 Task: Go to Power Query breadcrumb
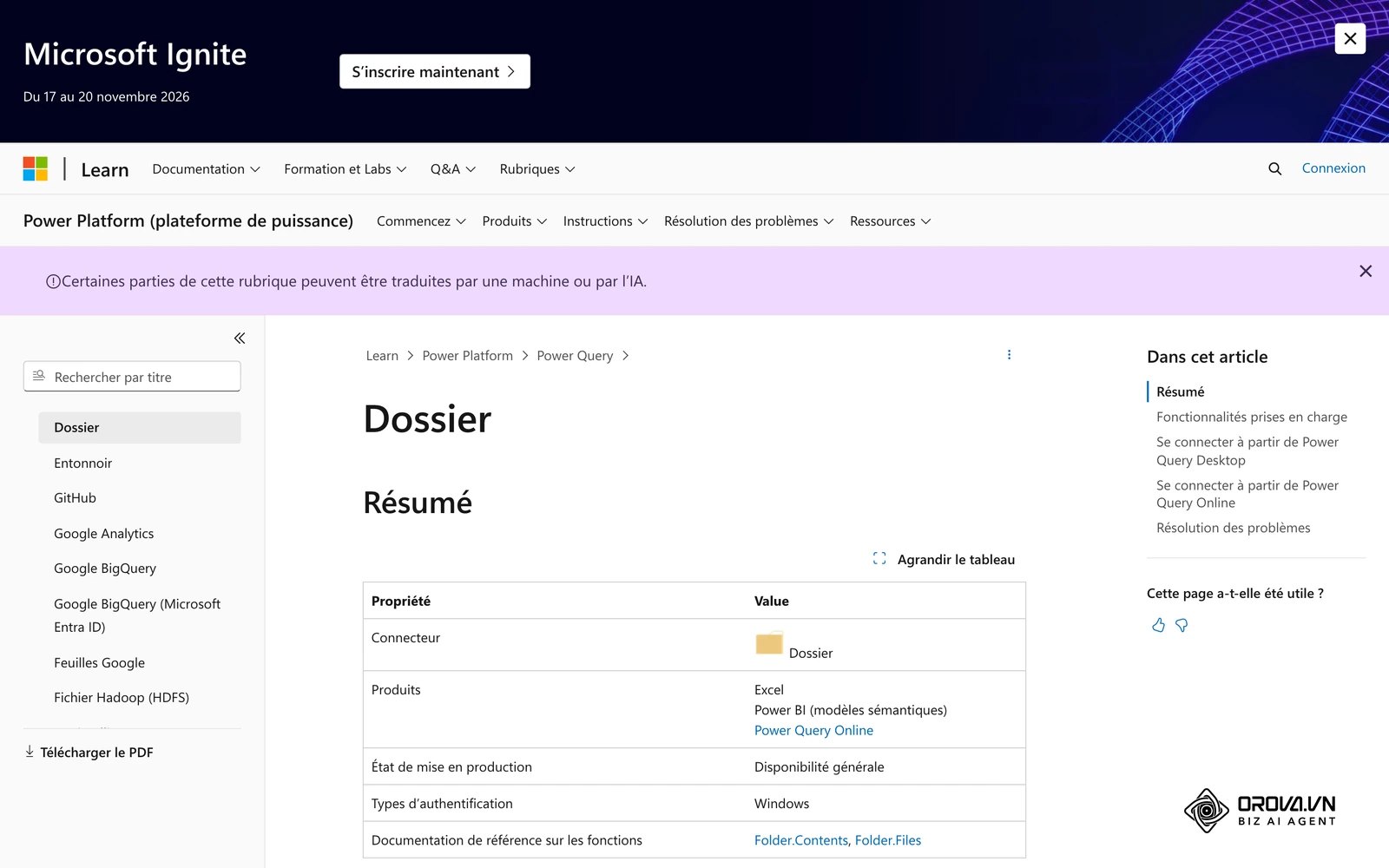[x=575, y=355]
